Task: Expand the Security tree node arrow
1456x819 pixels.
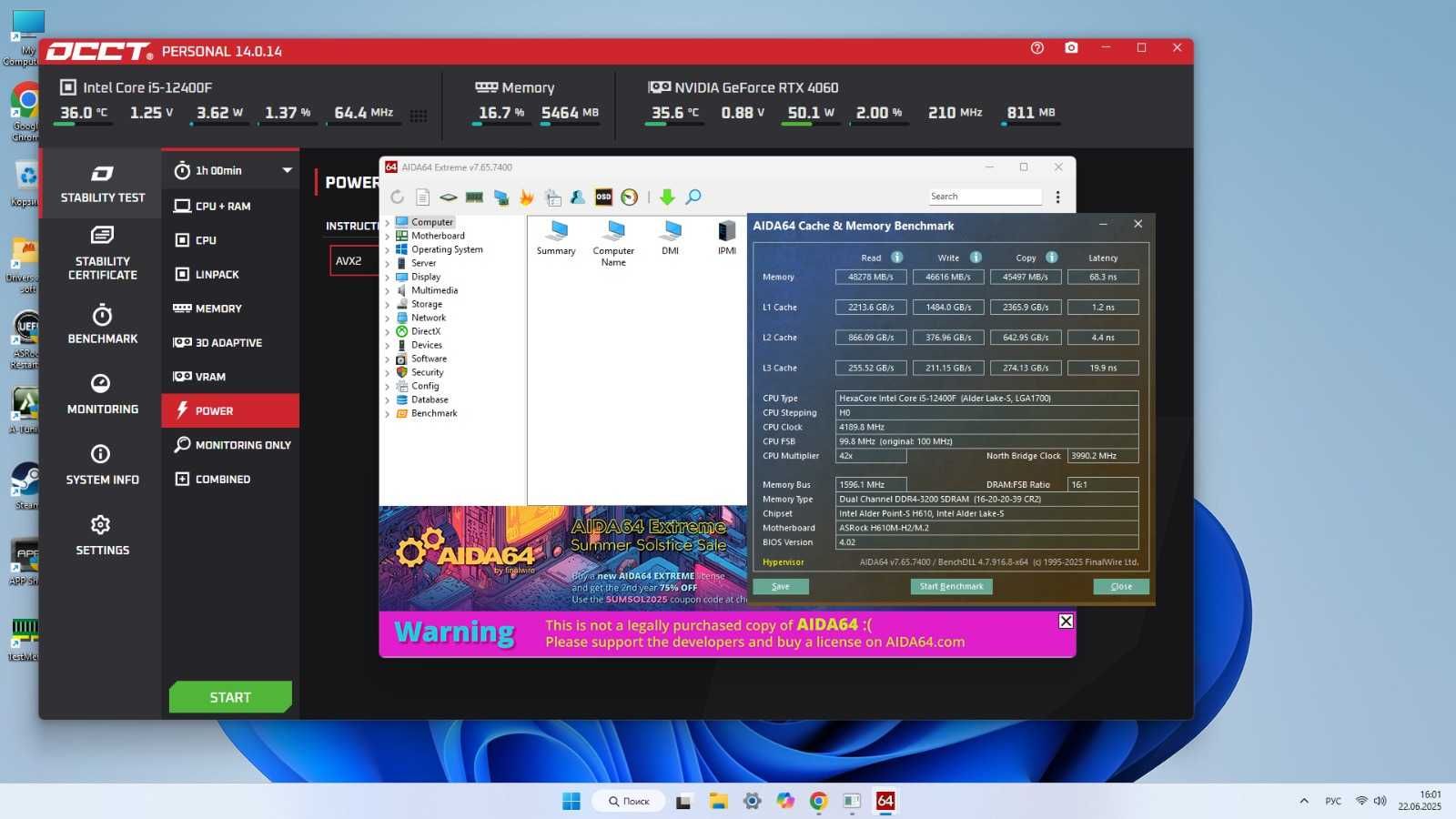Action: coord(388,372)
